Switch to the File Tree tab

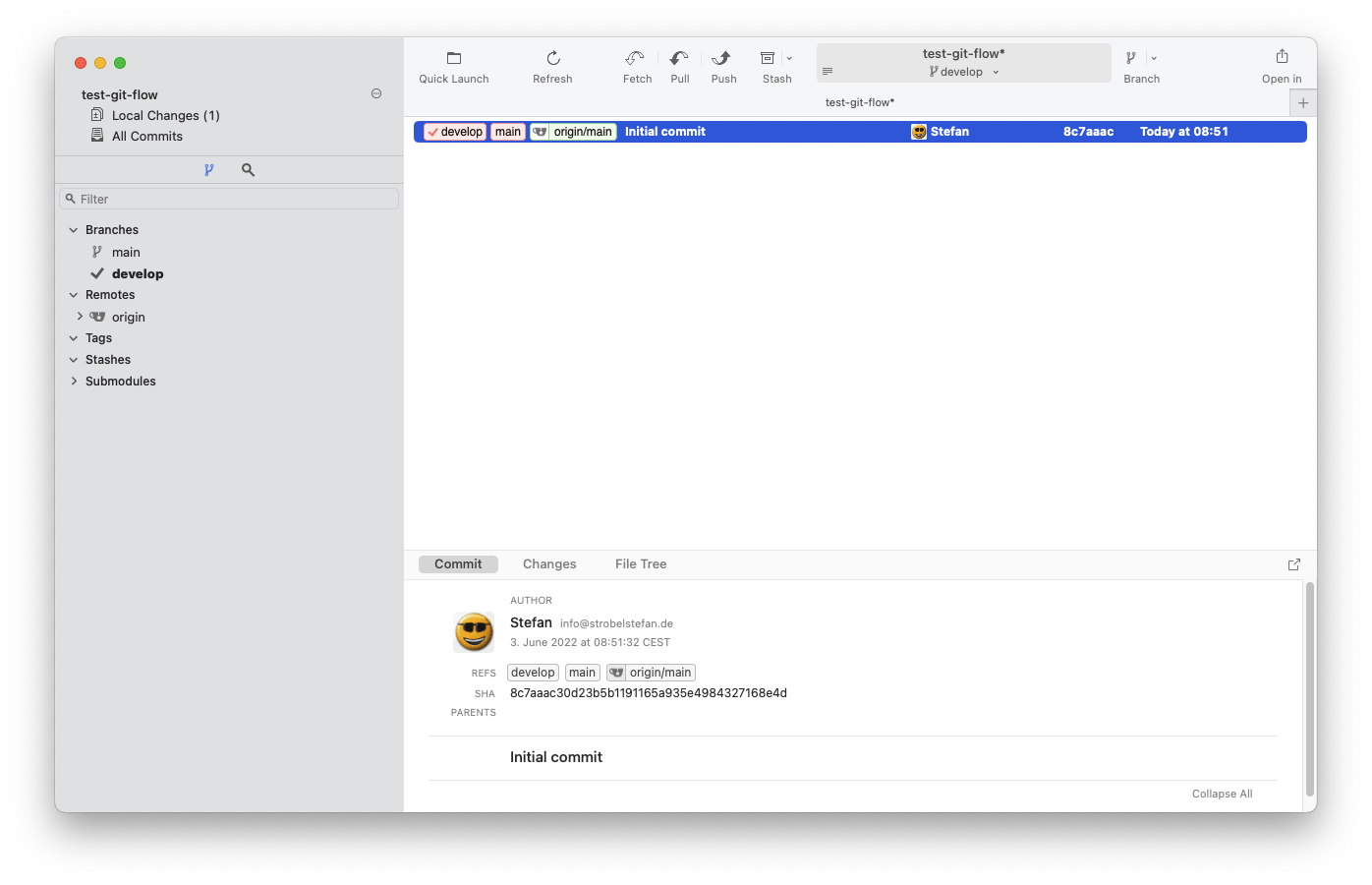640,563
